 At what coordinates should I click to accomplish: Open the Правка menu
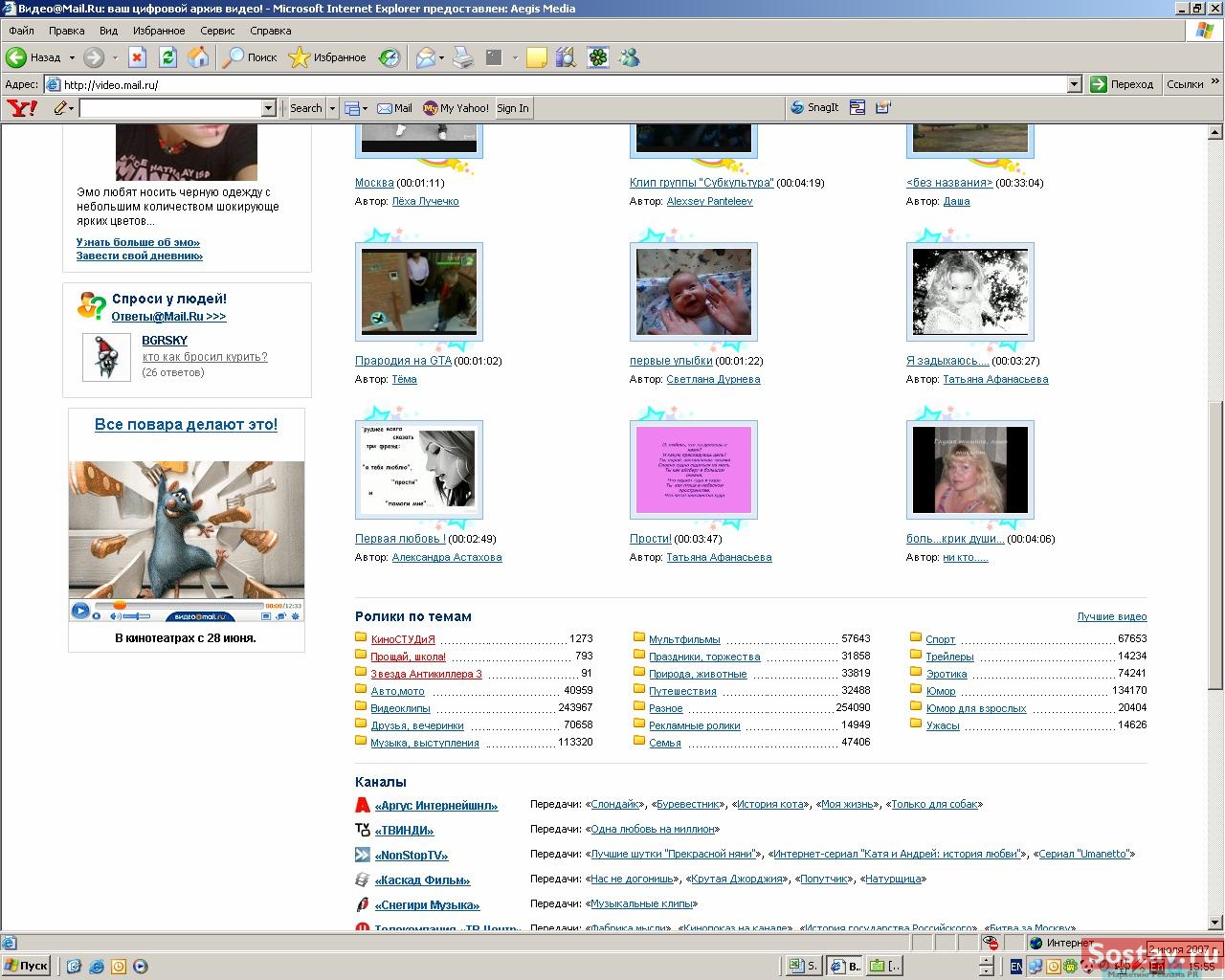coord(67,31)
